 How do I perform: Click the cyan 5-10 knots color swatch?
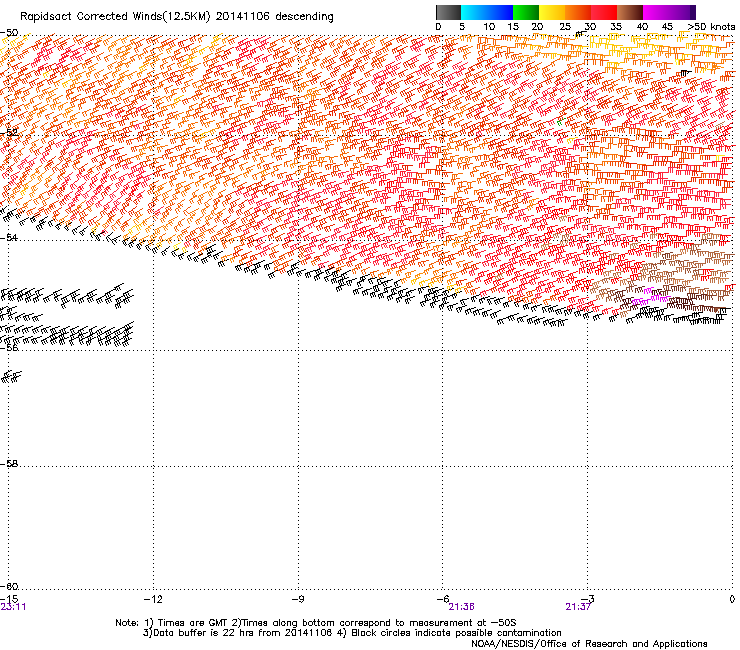tap(474, 12)
